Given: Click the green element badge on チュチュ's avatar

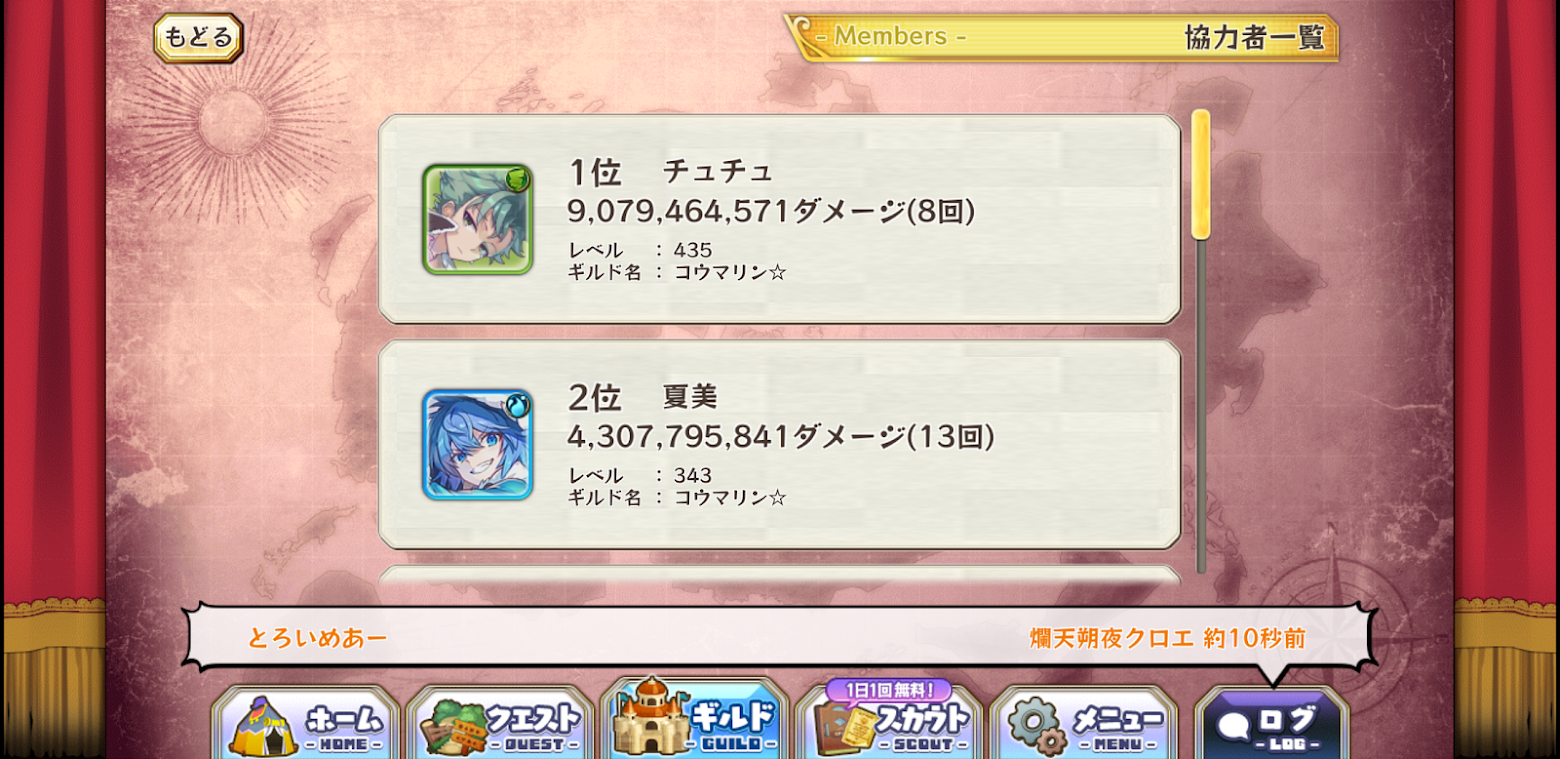Looking at the screenshot, I should click(x=517, y=180).
